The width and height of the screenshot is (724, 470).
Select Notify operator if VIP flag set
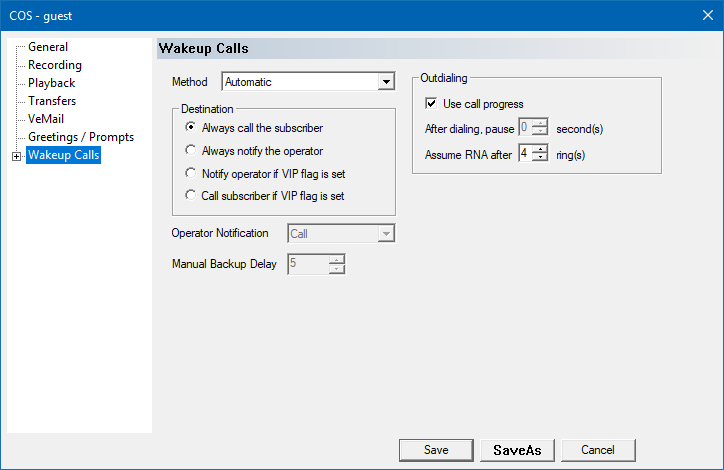(x=191, y=174)
